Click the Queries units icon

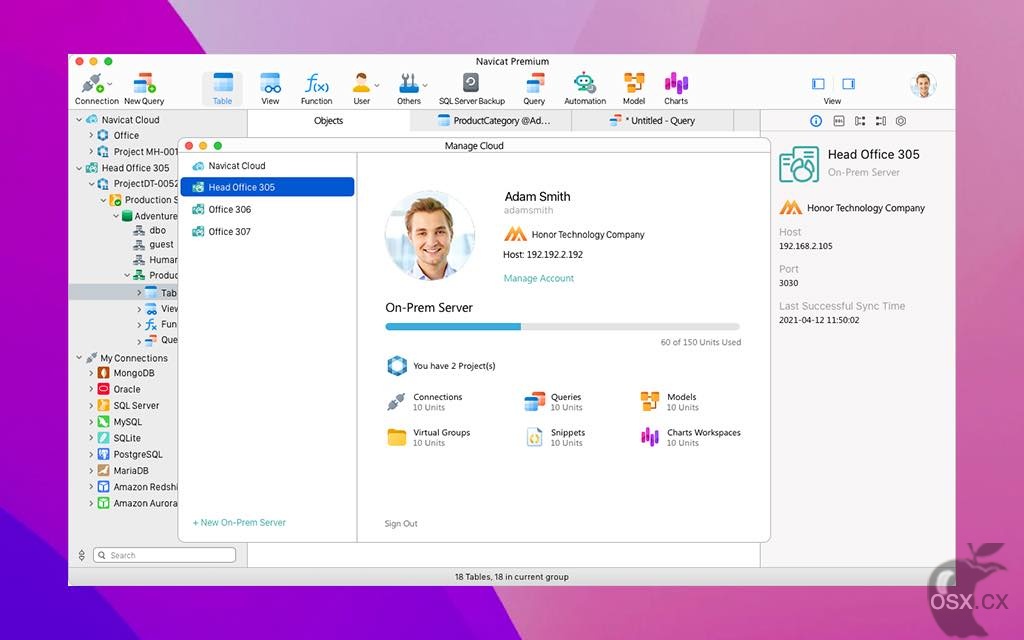[x=535, y=402]
